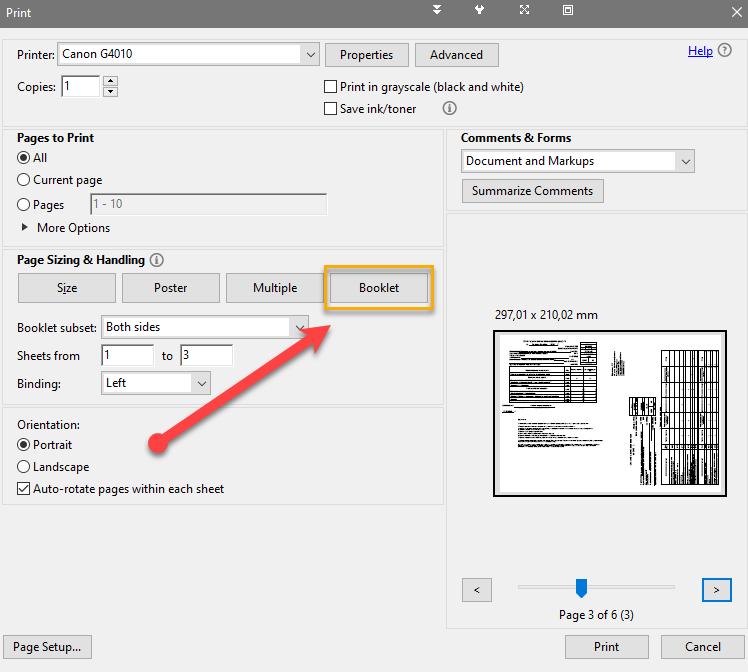
Task: Click the Save ink/toner info icon
Action: click(449, 108)
